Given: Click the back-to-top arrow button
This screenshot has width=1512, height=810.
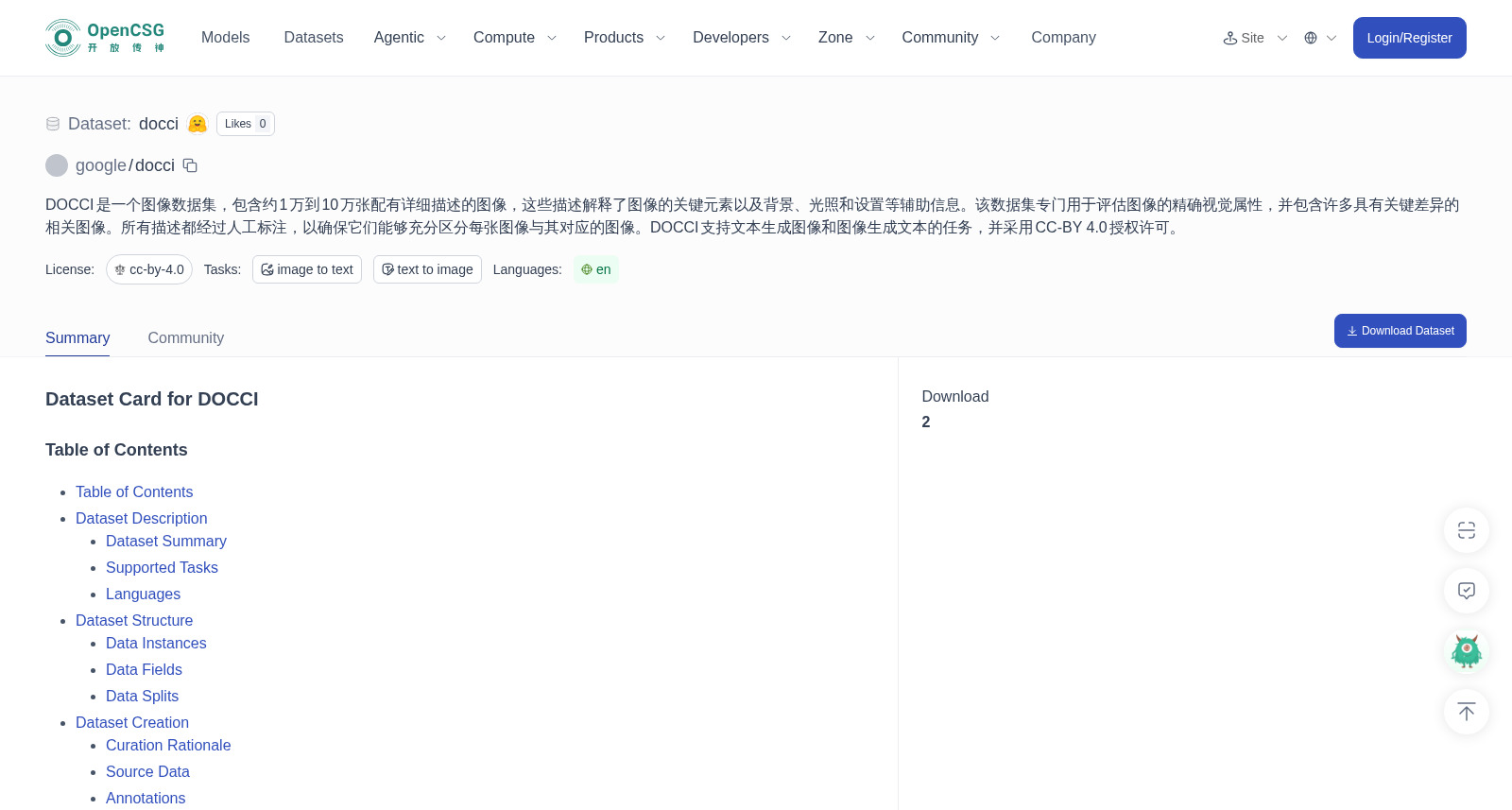Looking at the screenshot, I should (x=1467, y=712).
